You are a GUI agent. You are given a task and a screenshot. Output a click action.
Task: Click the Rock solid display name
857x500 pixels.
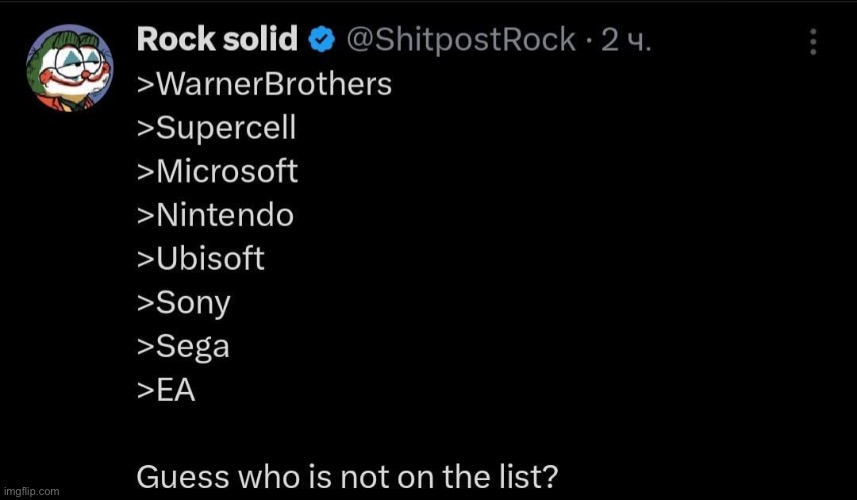click(217, 39)
